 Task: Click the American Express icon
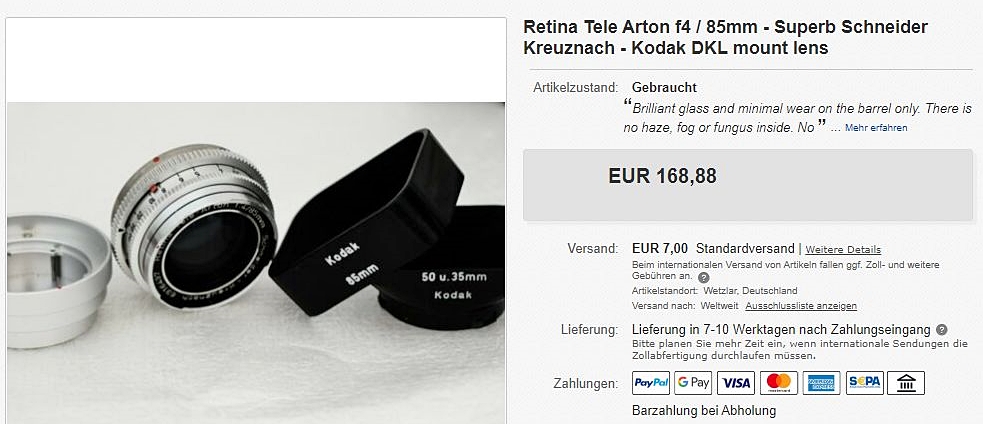[821, 383]
